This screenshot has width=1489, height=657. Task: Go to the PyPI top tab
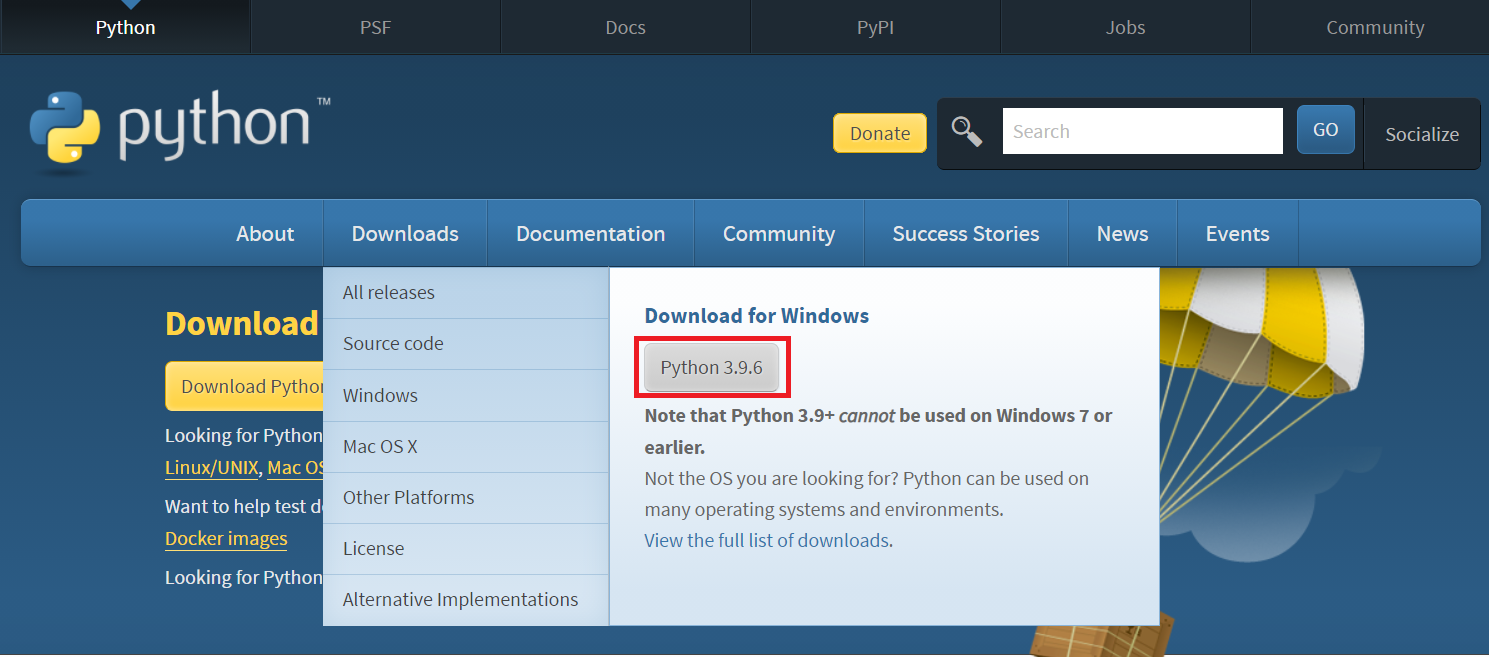[875, 27]
